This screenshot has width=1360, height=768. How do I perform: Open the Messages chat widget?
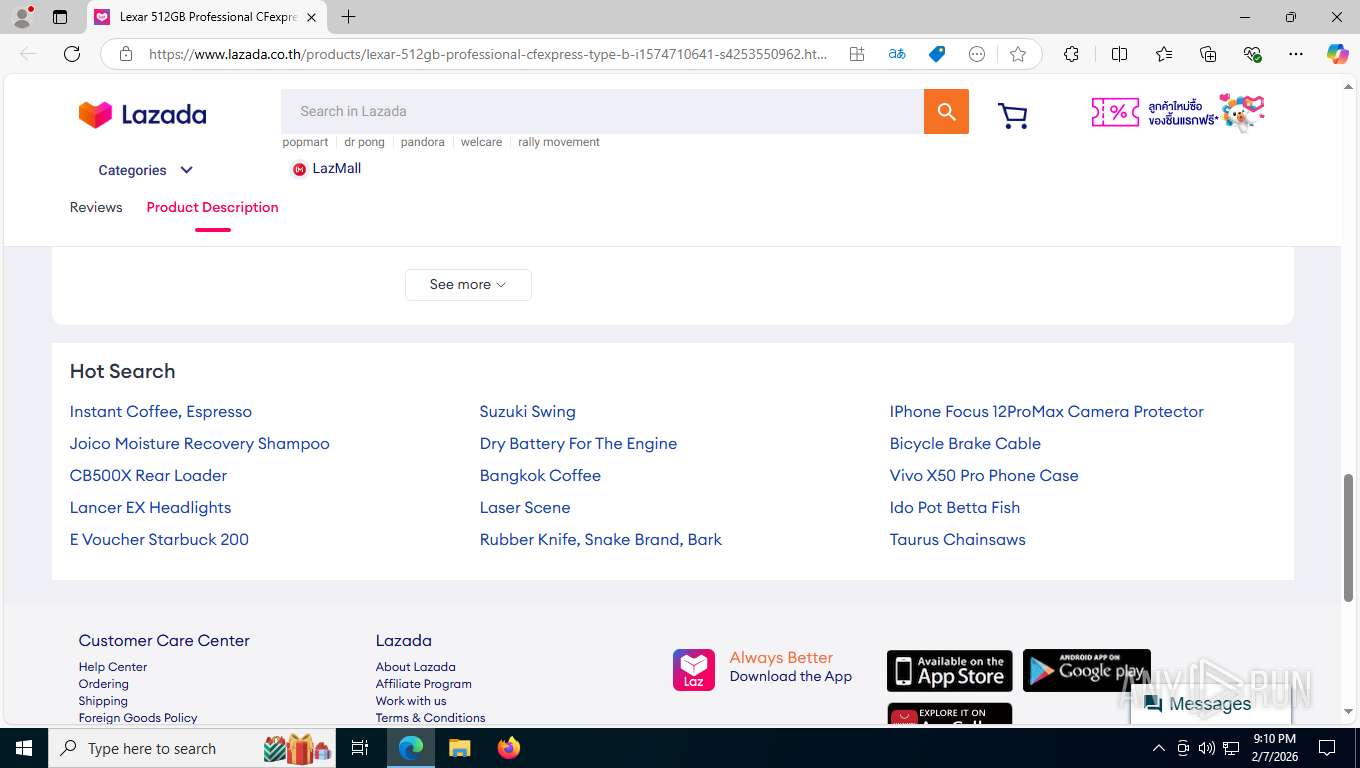coord(1210,704)
